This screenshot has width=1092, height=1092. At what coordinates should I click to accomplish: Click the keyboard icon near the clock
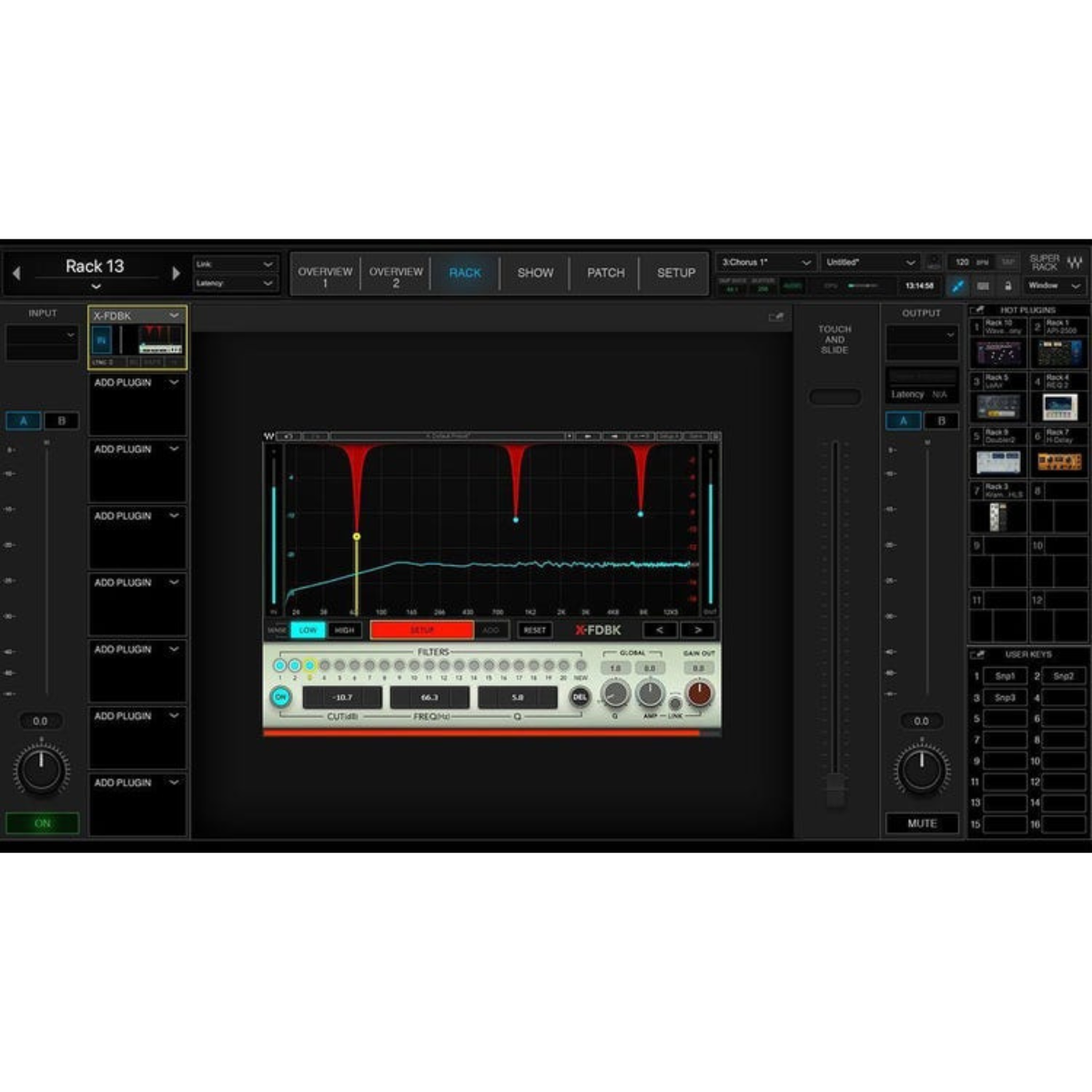[x=983, y=286]
